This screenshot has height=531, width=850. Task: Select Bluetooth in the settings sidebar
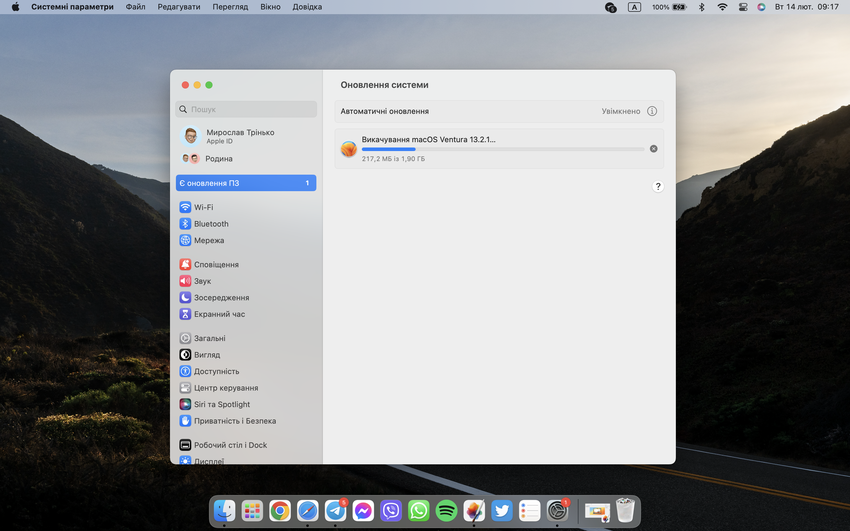[210, 224]
